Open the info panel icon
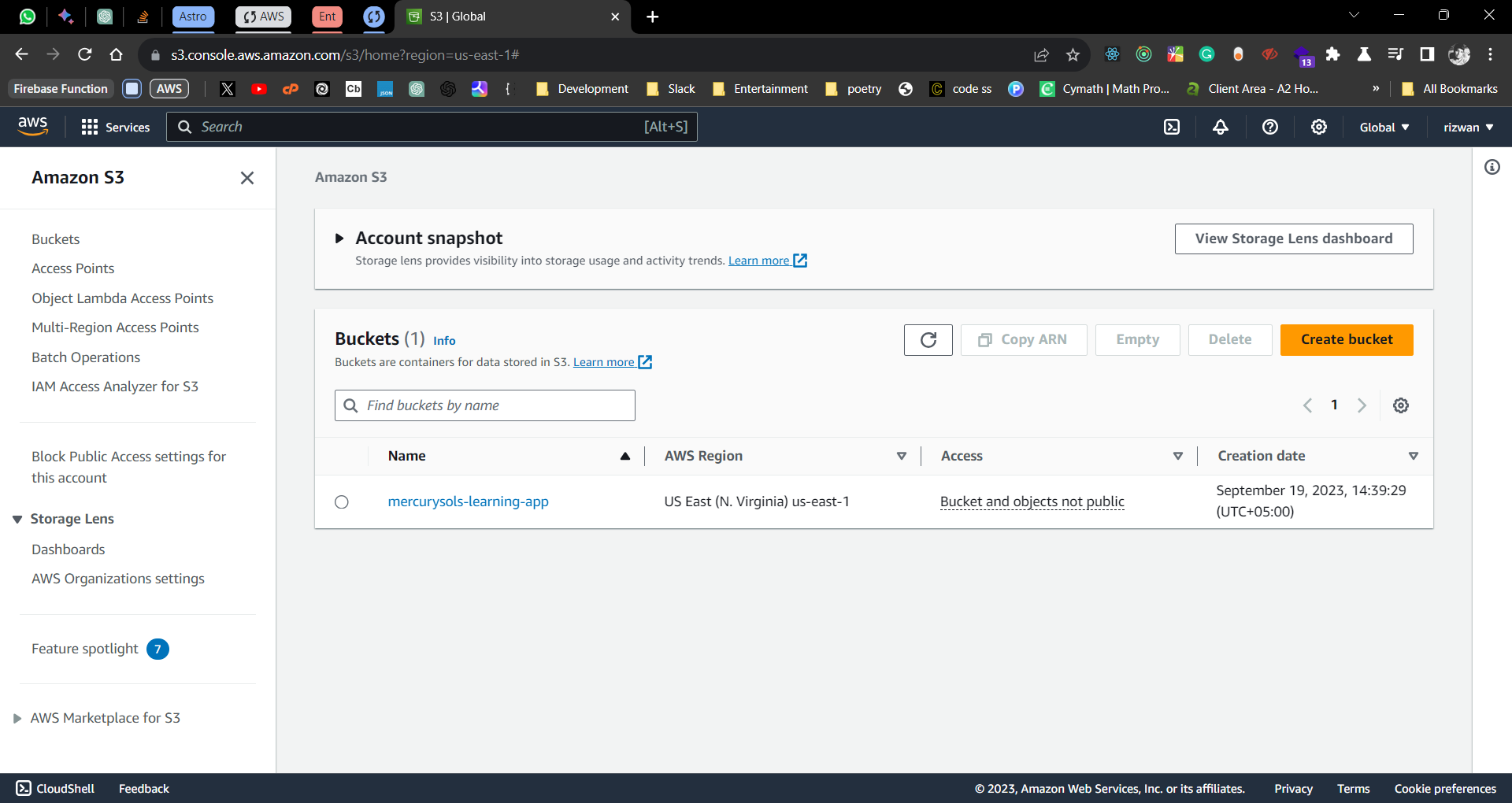This screenshot has height=803, width=1512. pyautogui.click(x=1492, y=167)
